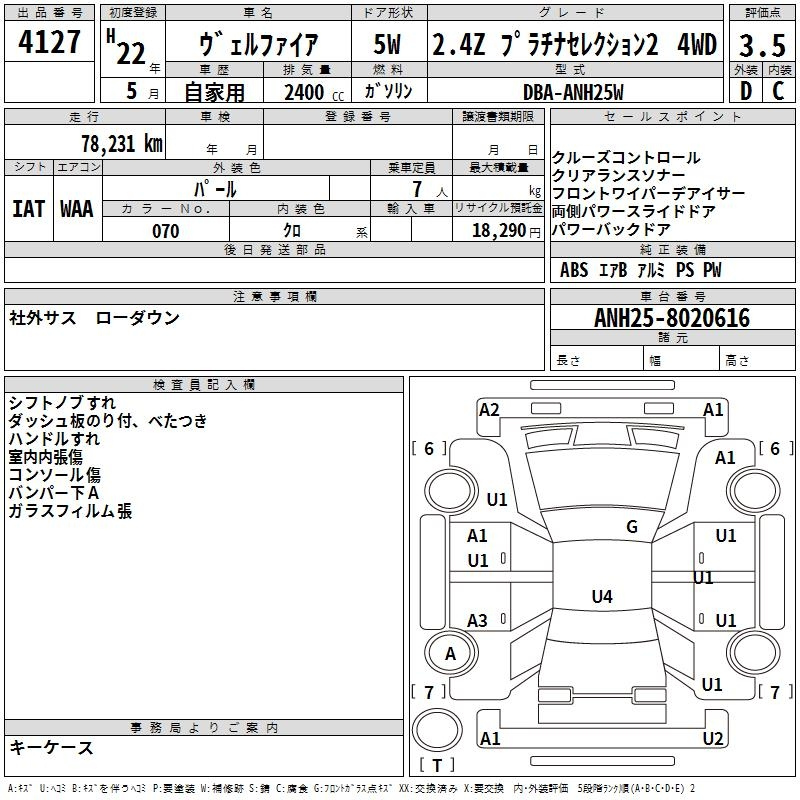Select inspector note ガラスフィルム張
The height and width of the screenshot is (800, 800).
point(70,511)
